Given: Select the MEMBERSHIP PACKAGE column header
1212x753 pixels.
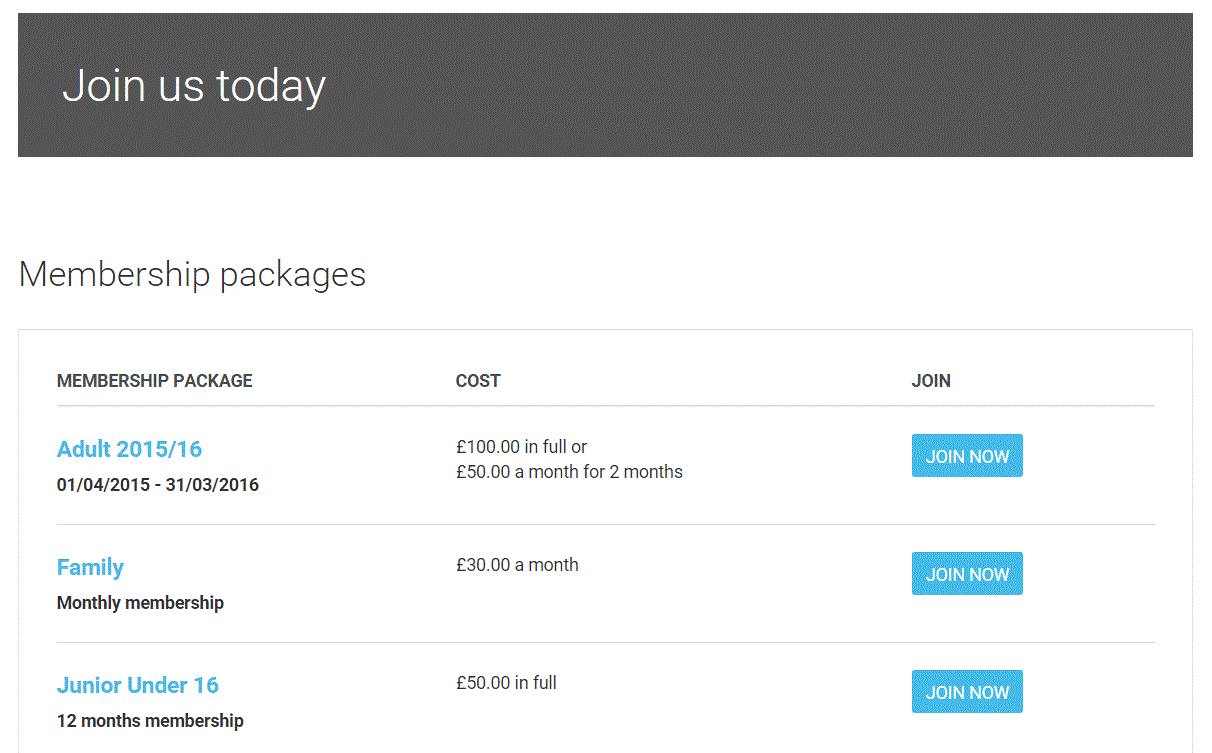Looking at the screenshot, I should click(154, 381).
